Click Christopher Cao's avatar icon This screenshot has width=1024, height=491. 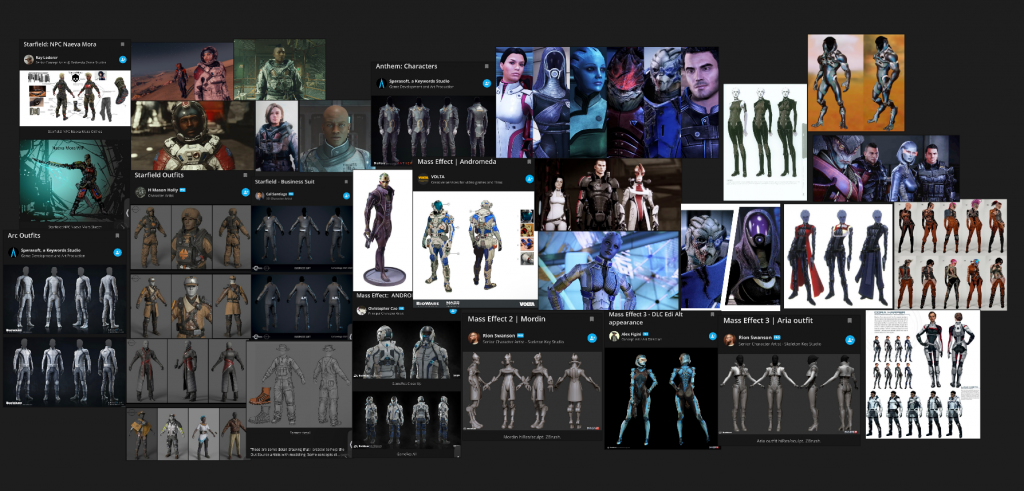[x=361, y=311]
